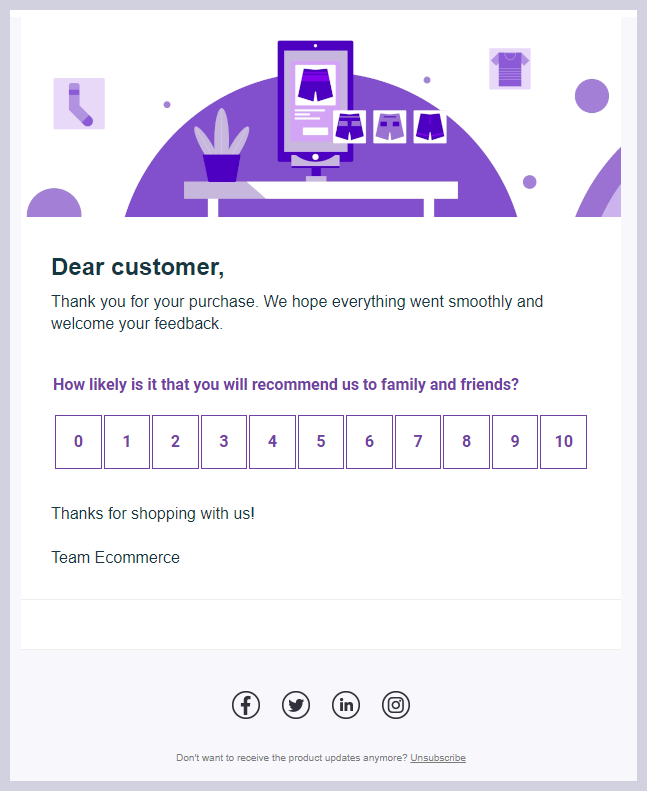The image size is (647, 791).
Task: Open the Twitter social icon
Action: (296, 705)
